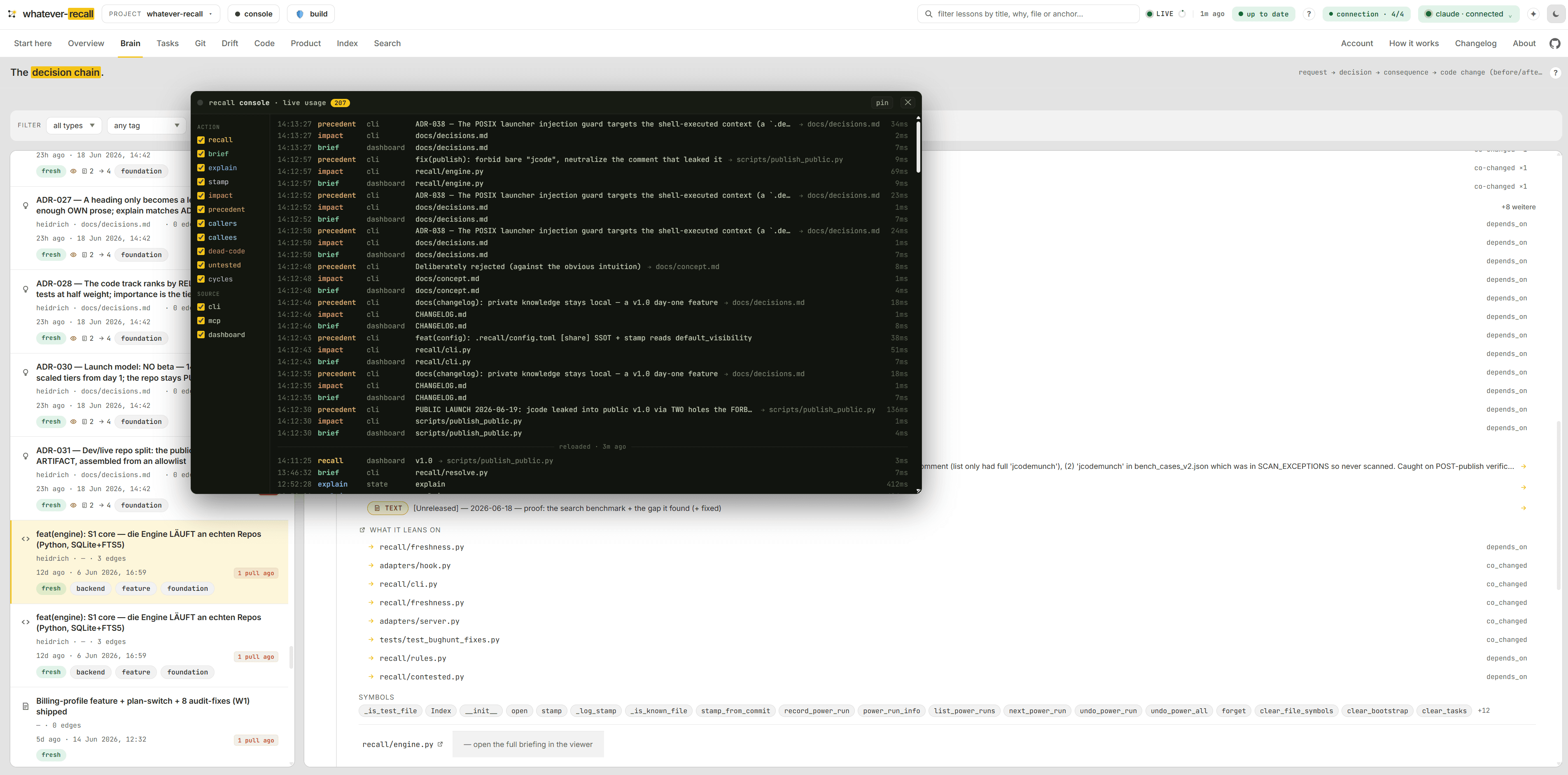The image size is (1568, 775).
Task: Click checklist icon on ADR-031 card
Action: pos(84,505)
